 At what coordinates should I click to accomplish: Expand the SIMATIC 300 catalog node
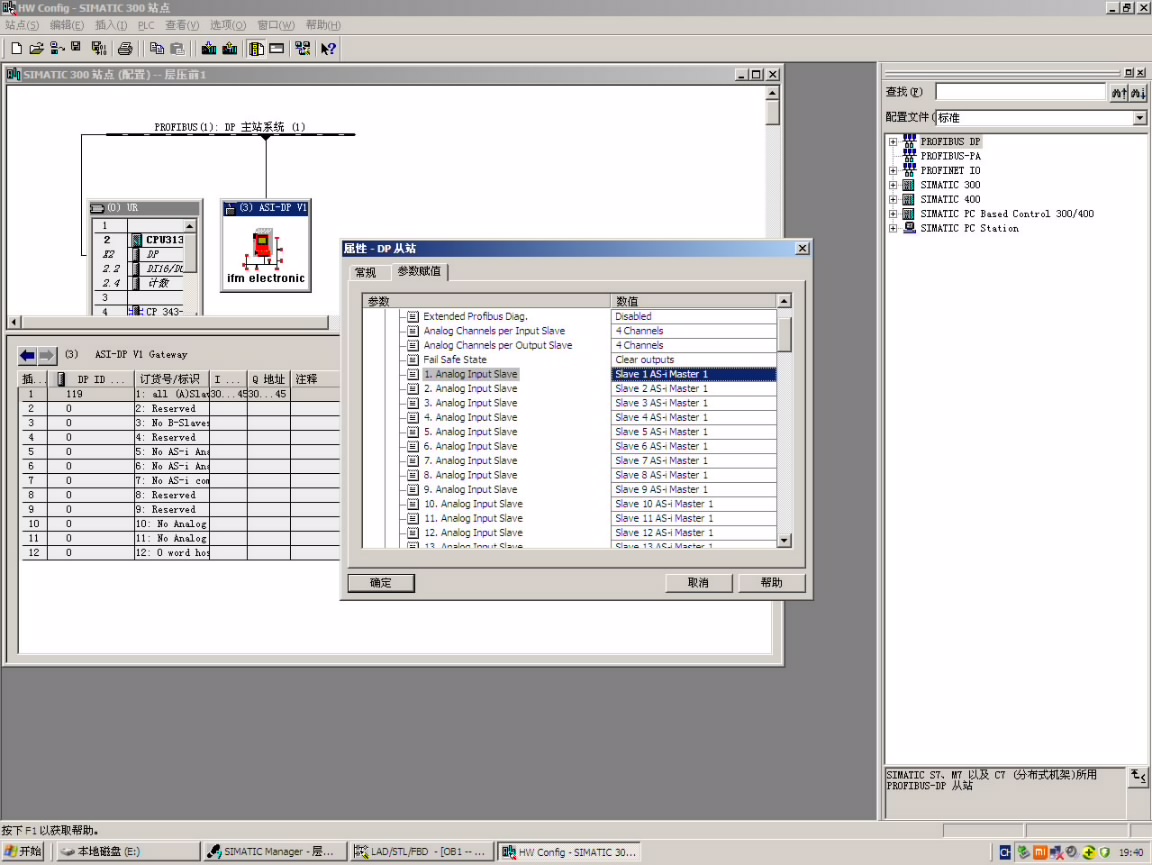click(x=893, y=185)
